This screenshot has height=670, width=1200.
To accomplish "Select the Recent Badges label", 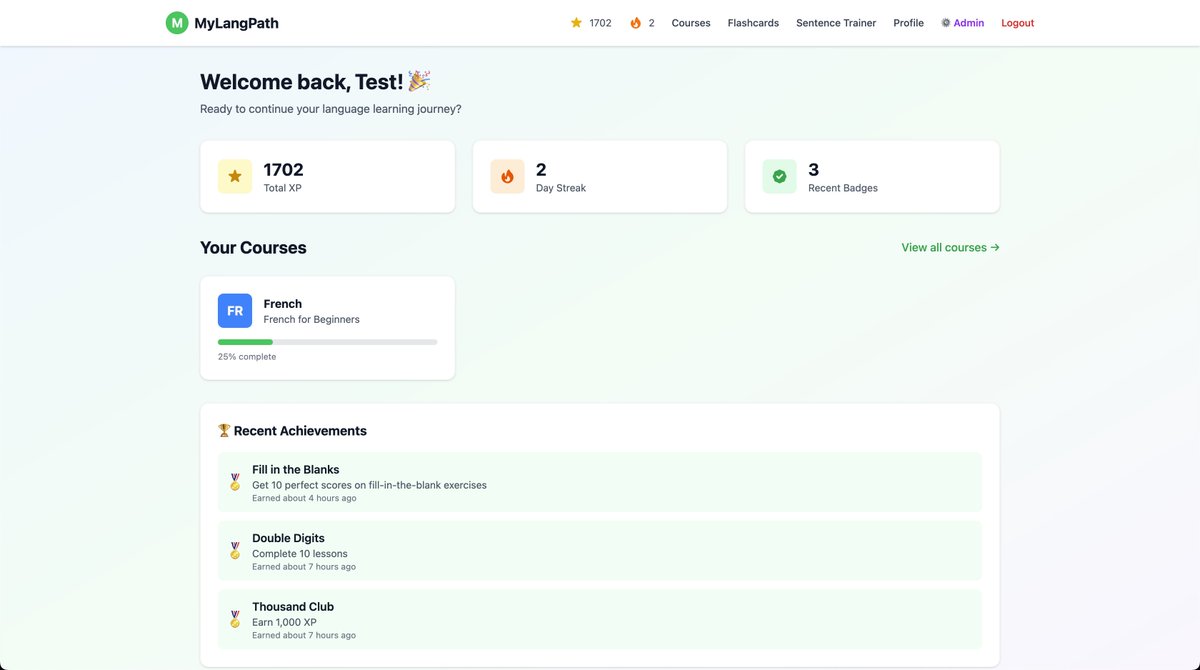I will coord(843,188).
